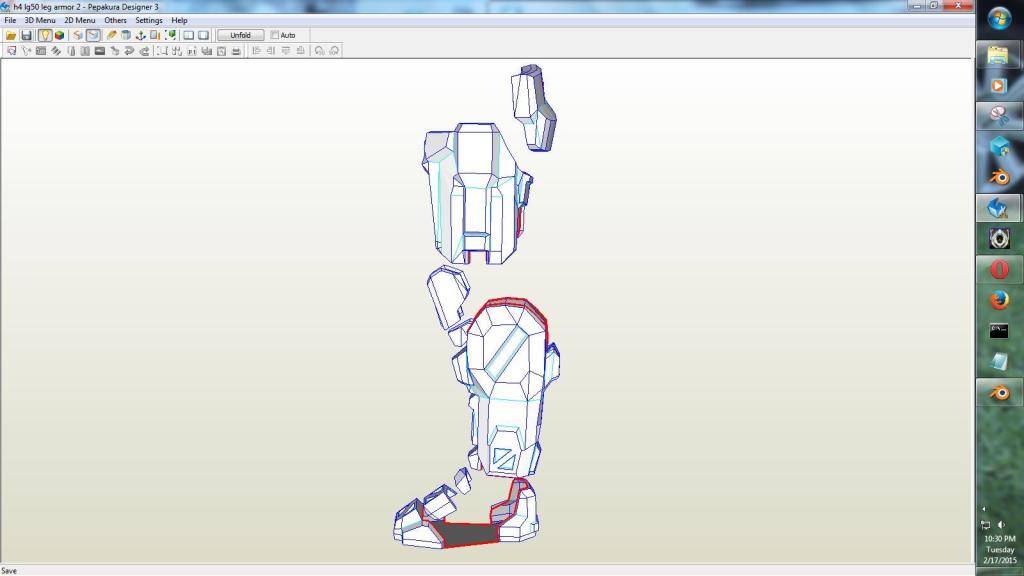Click the Unfold button

click(240, 35)
